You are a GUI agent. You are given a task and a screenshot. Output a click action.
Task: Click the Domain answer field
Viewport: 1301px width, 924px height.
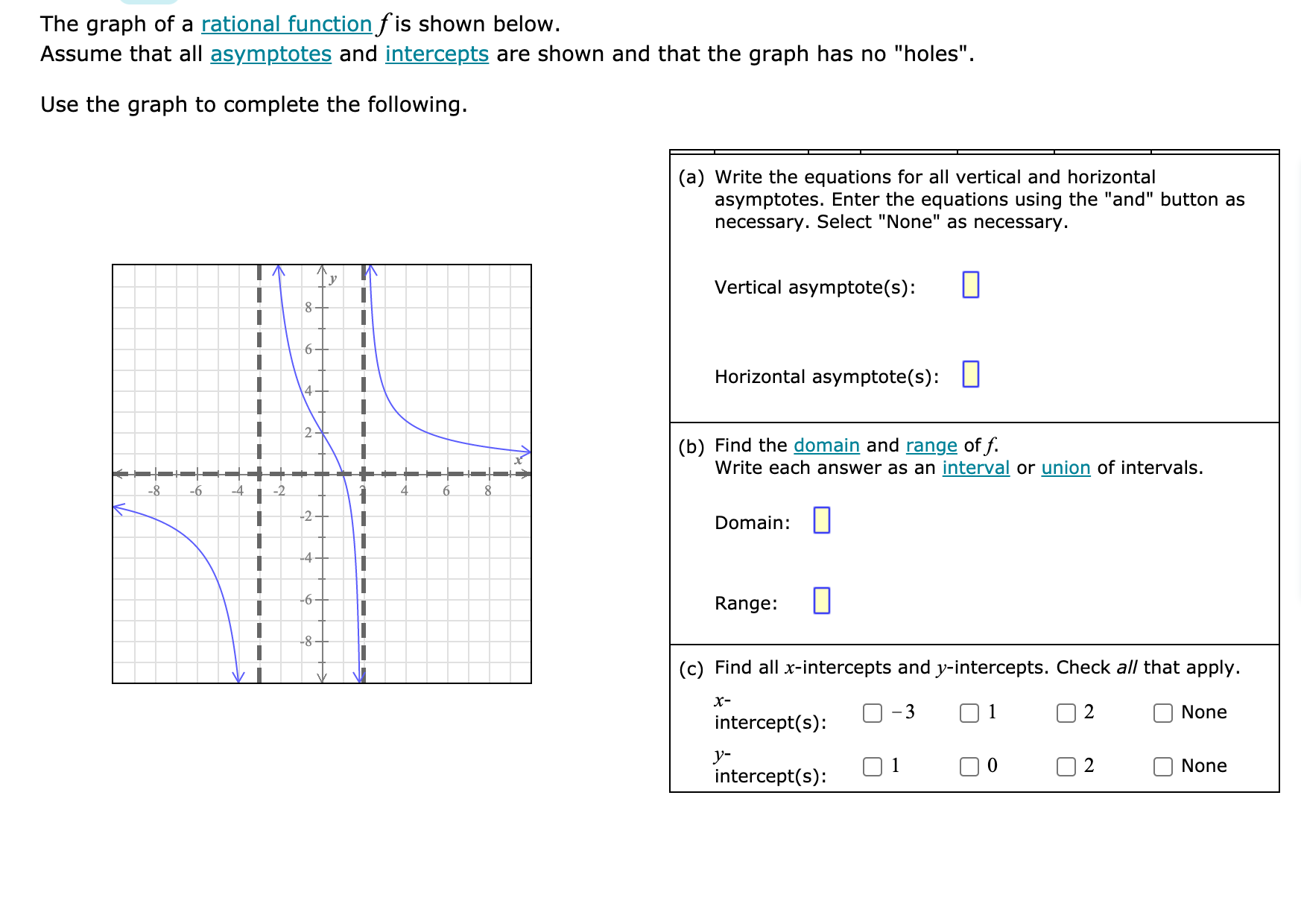click(823, 521)
